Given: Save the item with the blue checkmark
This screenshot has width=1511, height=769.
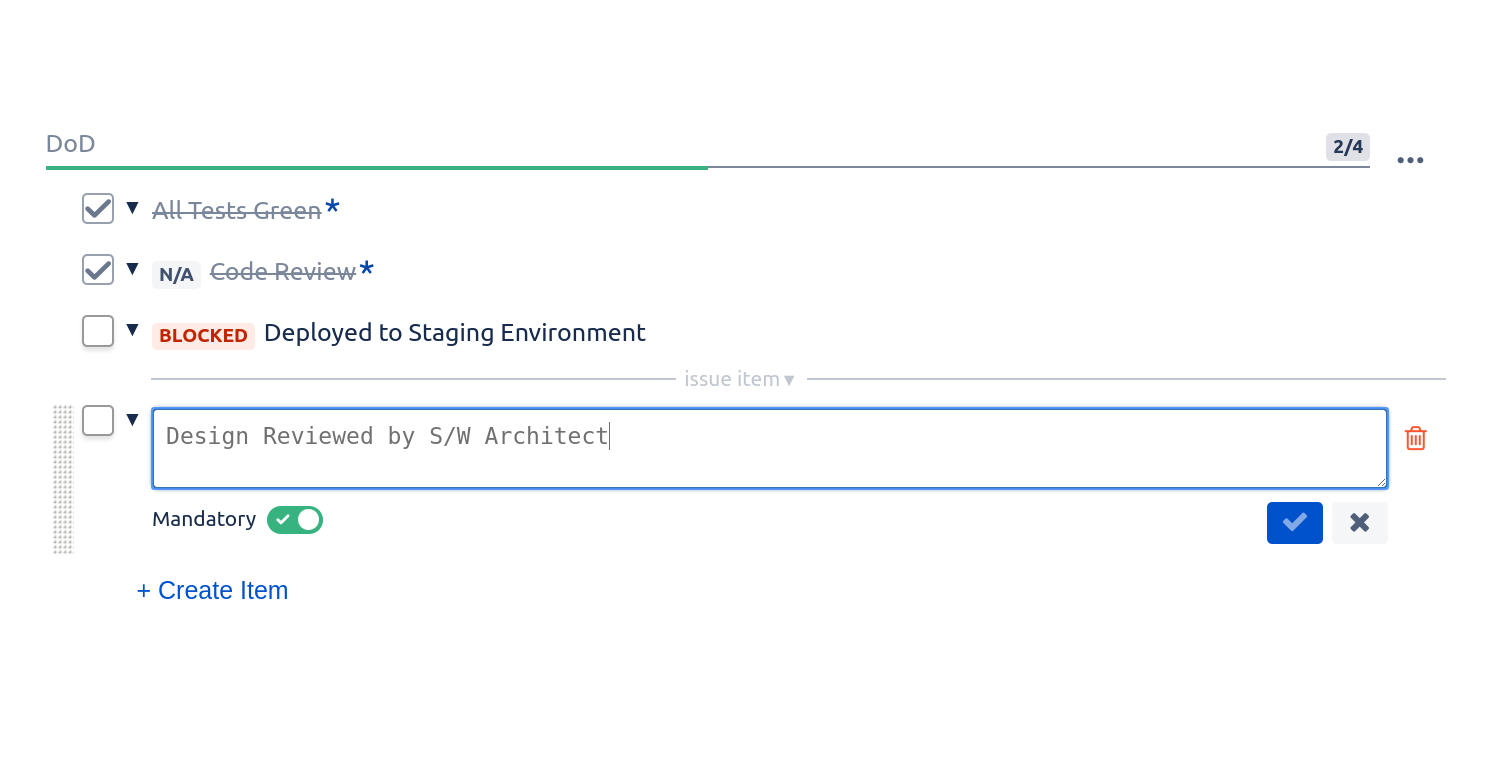Looking at the screenshot, I should point(1294,522).
